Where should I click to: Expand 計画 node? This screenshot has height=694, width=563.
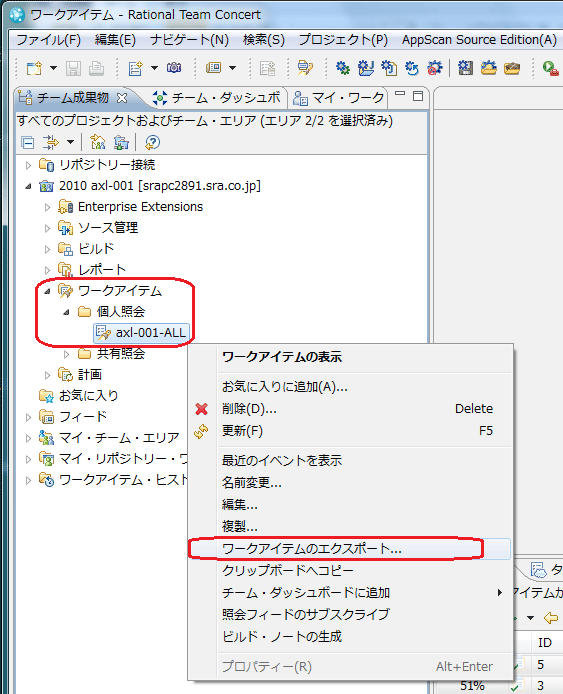(x=47, y=375)
